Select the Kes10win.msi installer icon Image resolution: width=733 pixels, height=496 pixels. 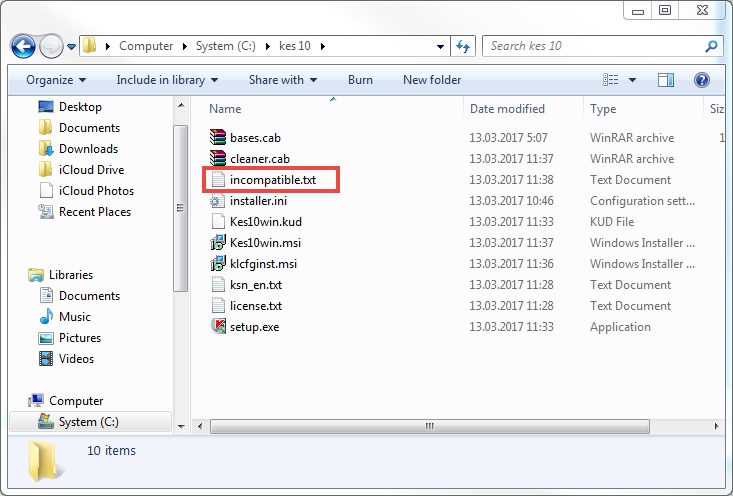coord(218,243)
